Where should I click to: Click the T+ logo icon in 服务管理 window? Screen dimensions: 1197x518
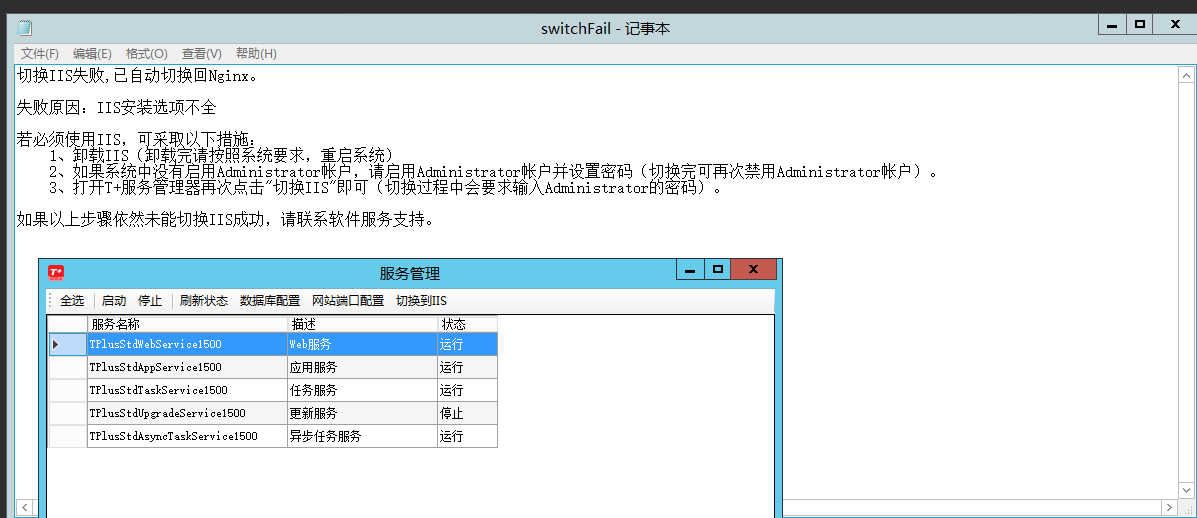click(x=56, y=272)
